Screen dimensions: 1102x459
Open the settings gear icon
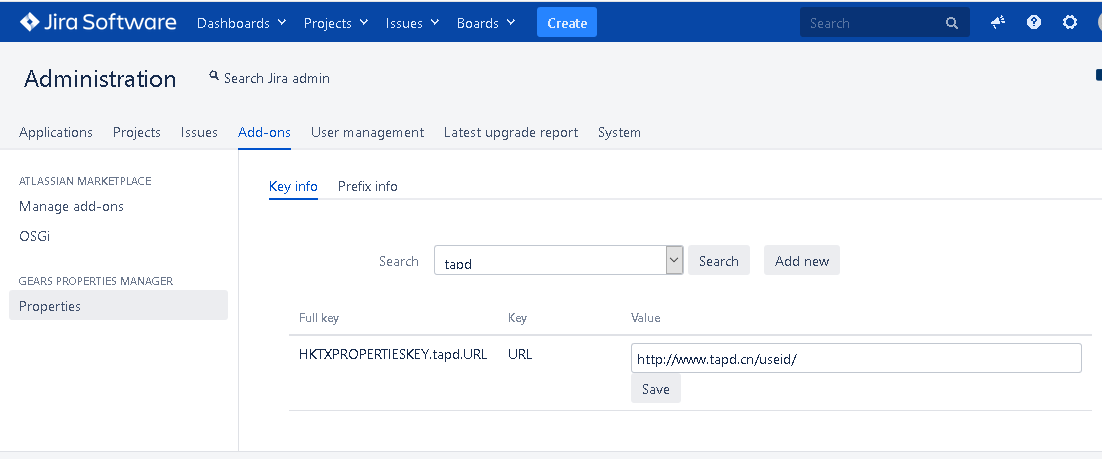(1070, 22)
